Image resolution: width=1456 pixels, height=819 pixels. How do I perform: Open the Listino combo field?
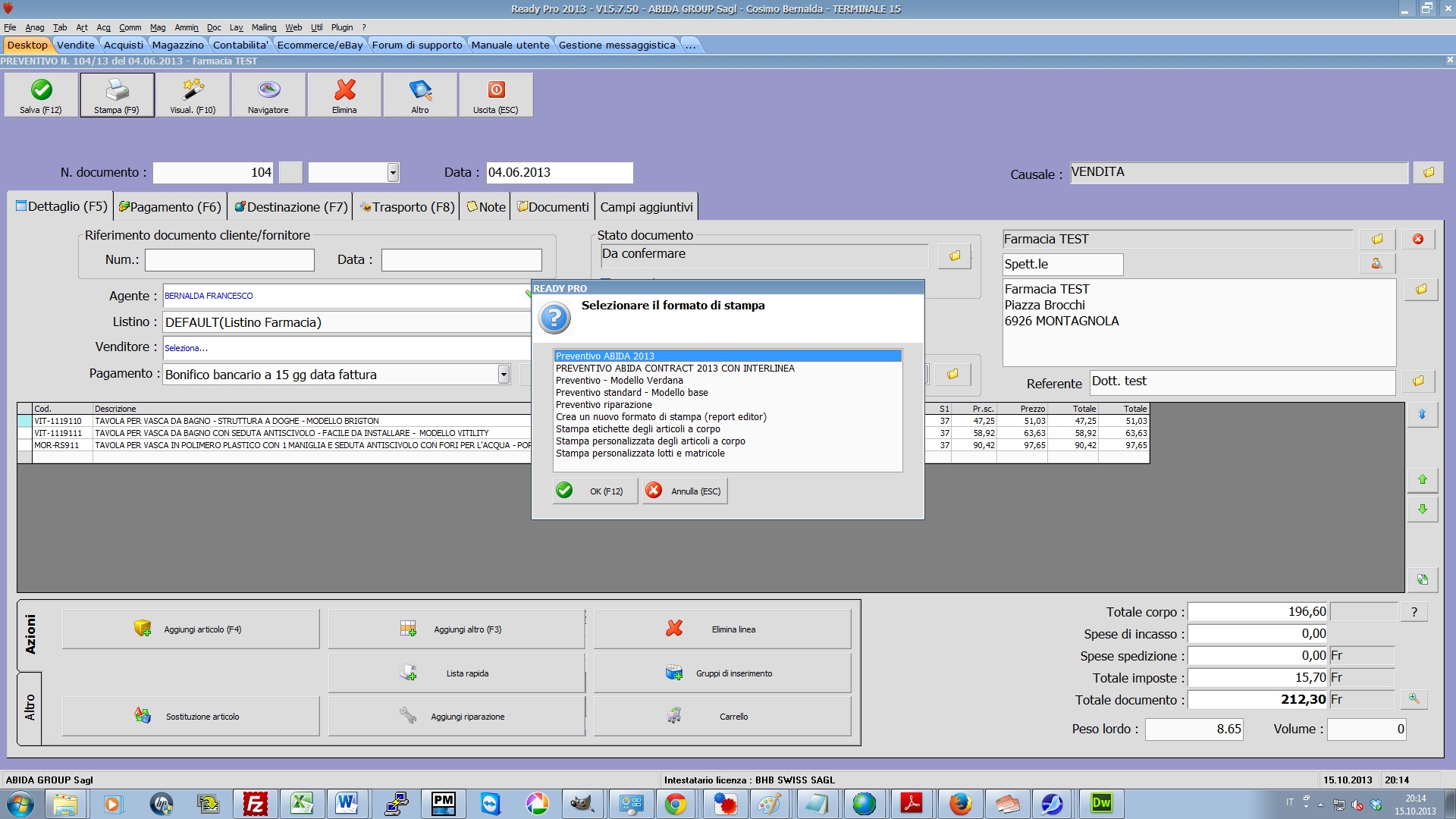coord(346,322)
